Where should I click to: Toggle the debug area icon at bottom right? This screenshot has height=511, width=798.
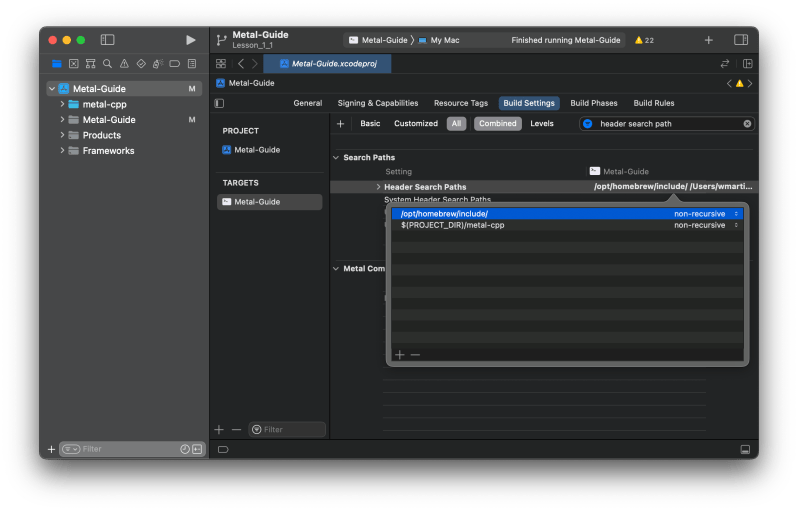(745, 449)
